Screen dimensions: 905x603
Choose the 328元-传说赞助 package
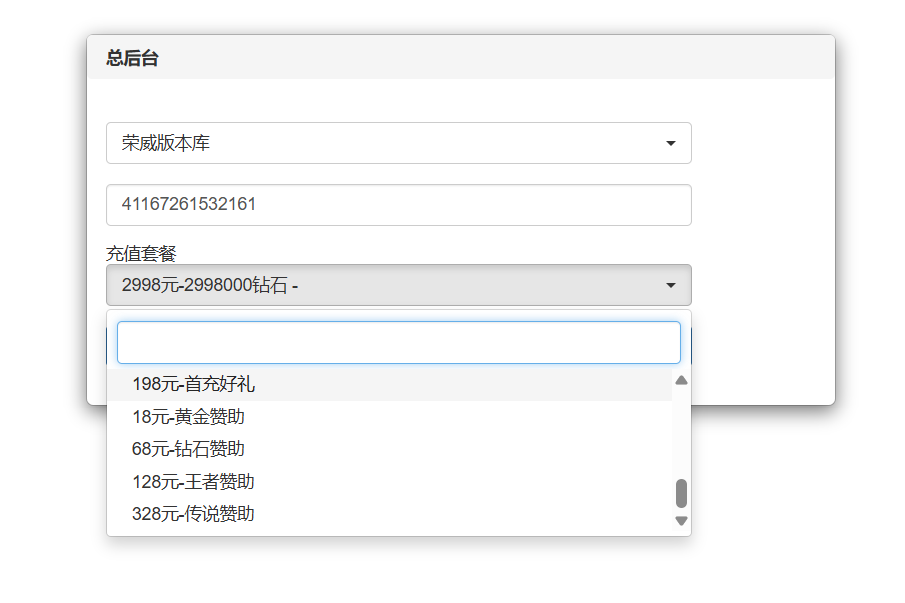tap(193, 514)
